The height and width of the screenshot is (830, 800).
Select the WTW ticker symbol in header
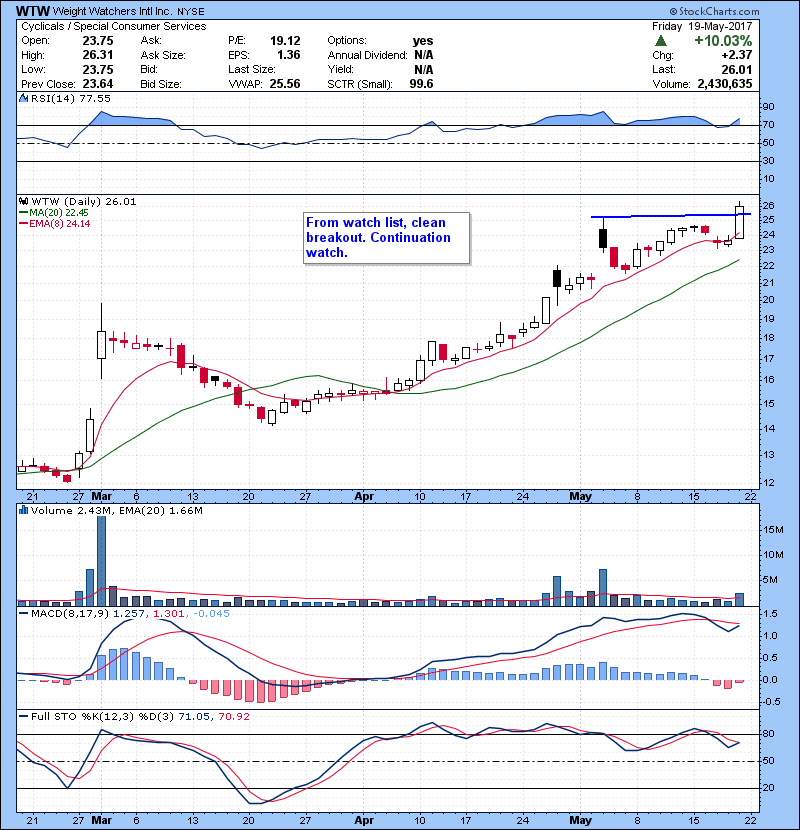(33, 11)
